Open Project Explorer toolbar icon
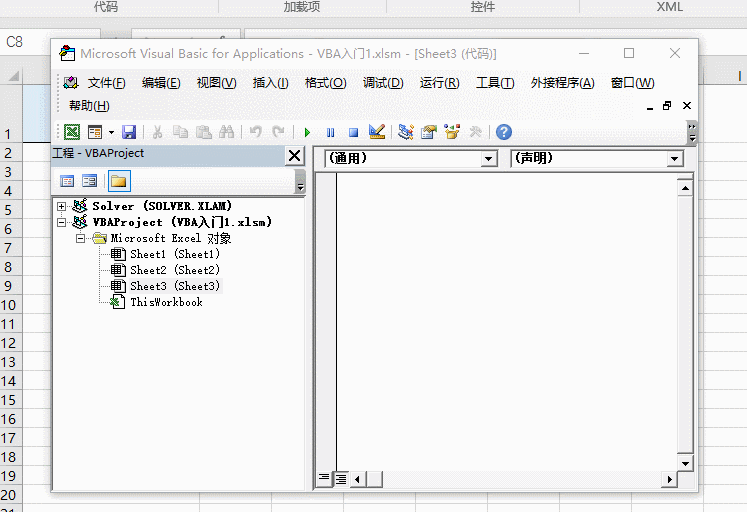The height and width of the screenshot is (512, 747). (405, 132)
